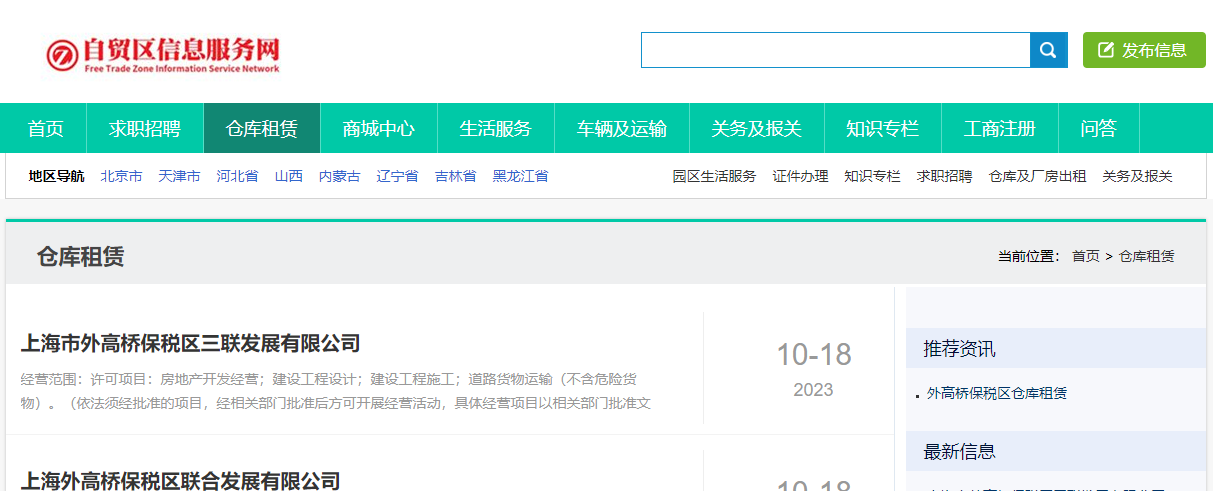The image size is (1213, 491).
Task: Click the 推荐资讯 sidebar heading
Action: (x=959, y=349)
